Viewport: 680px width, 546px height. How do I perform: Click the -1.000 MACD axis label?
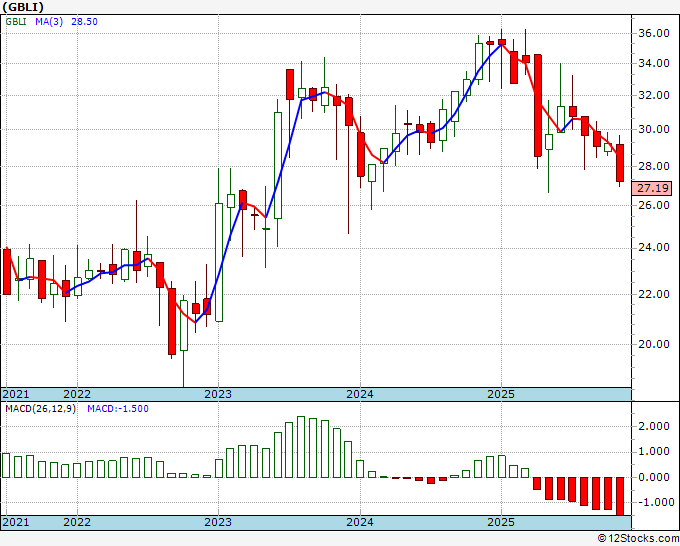(x=654, y=502)
